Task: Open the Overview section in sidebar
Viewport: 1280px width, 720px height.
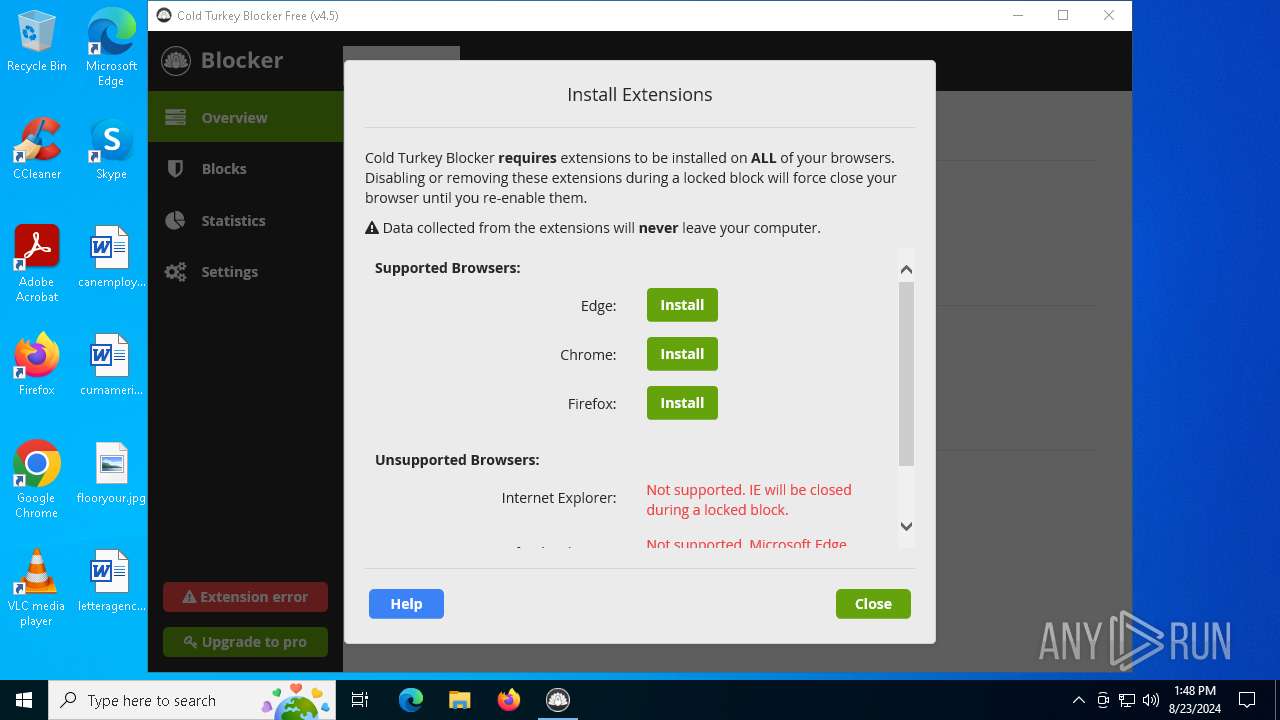Action: click(246, 117)
